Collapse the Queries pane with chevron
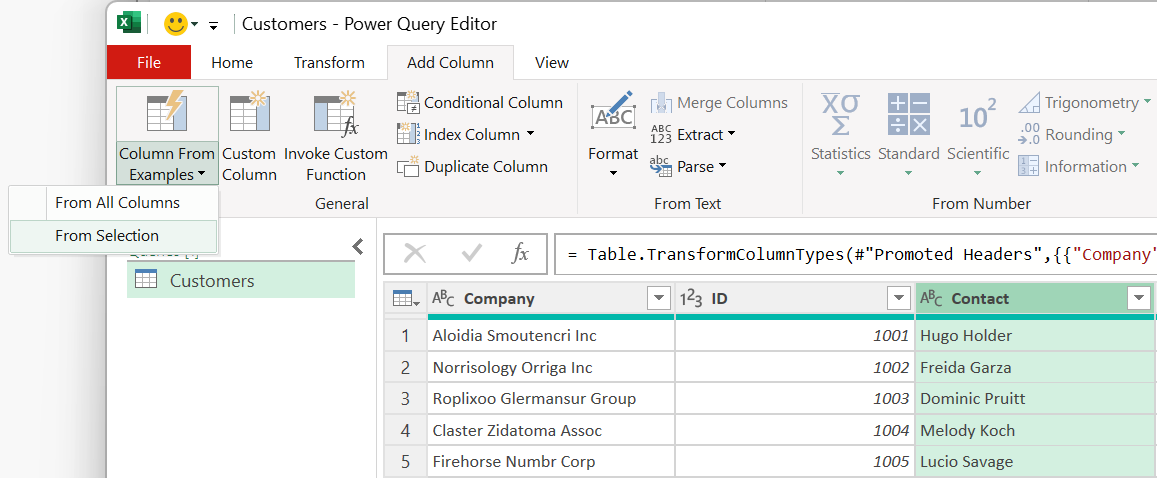The image size is (1157, 478). 358,246
